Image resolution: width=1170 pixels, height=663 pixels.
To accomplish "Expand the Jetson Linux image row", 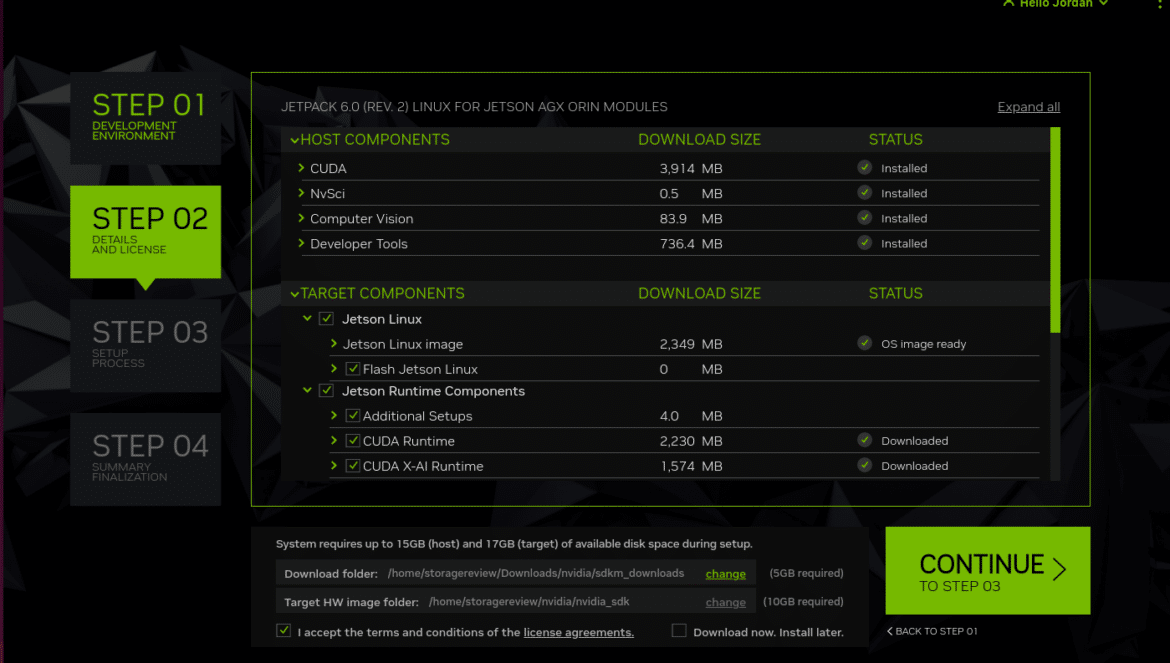I will (334, 344).
